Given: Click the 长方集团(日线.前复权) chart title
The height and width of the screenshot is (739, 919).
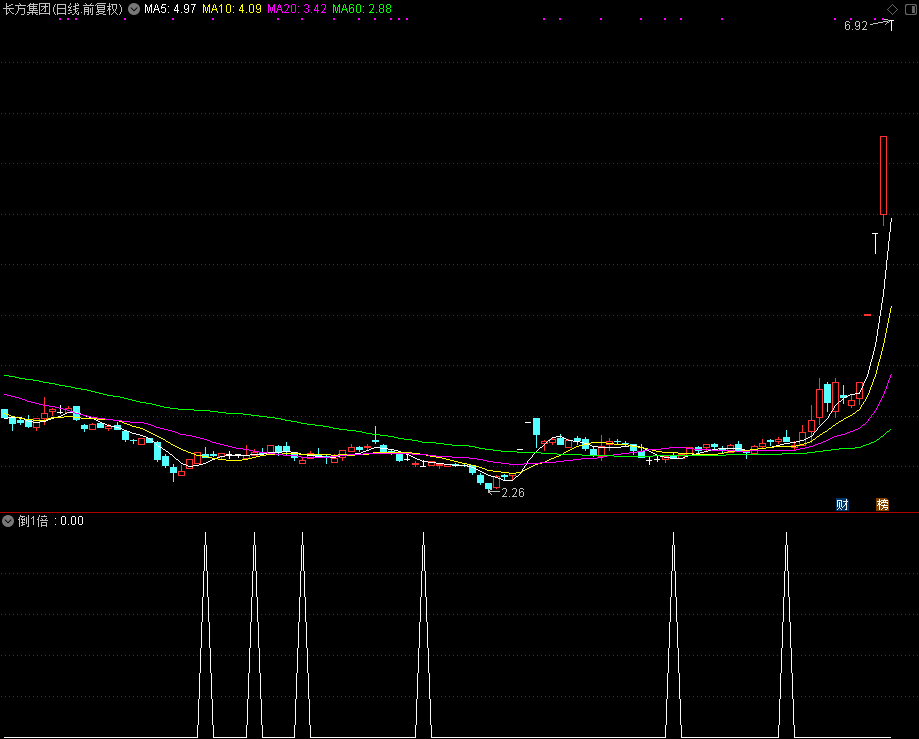Looking at the screenshot, I should [62, 9].
